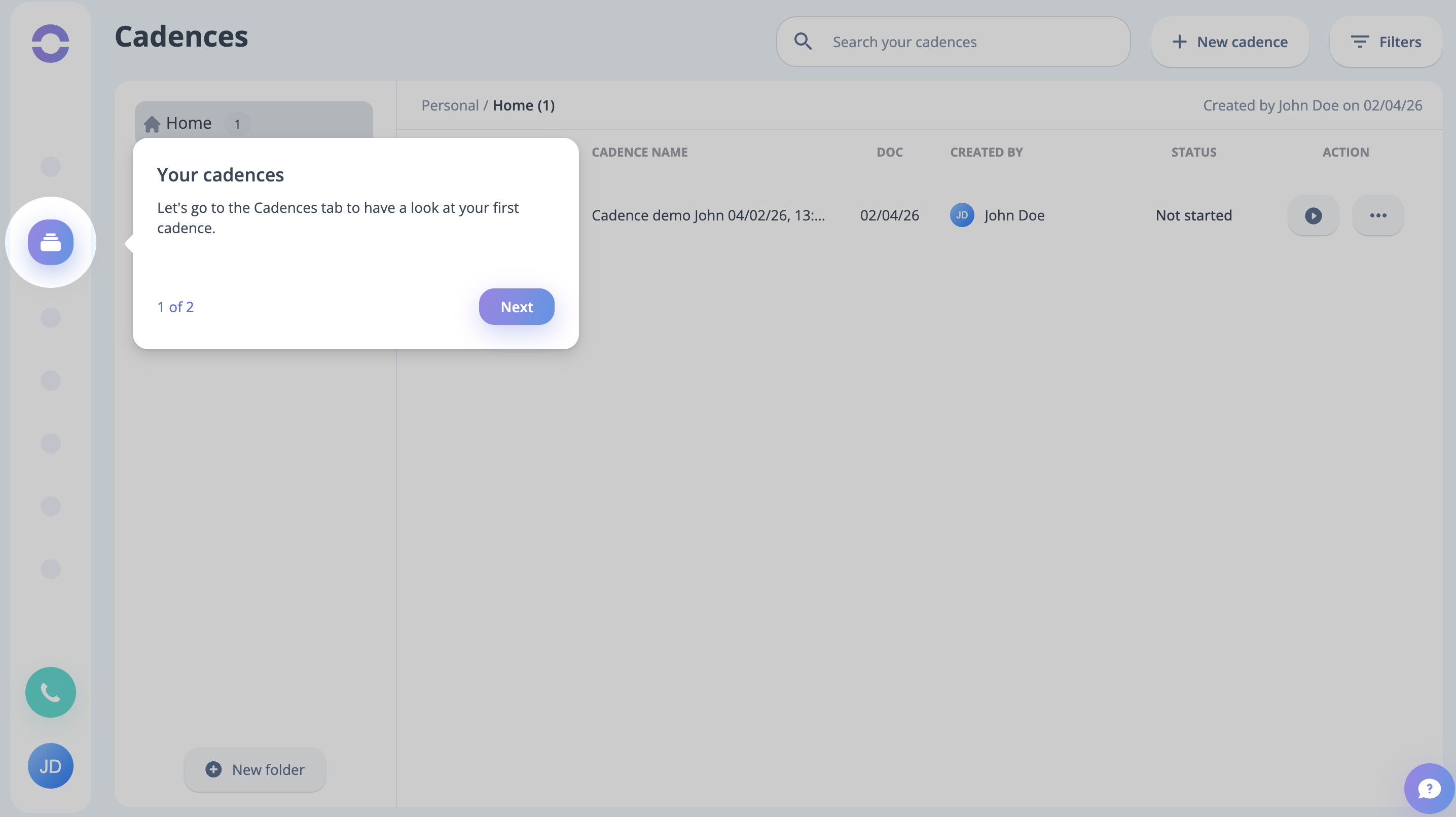Click the search magnifier icon
The height and width of the screenshot is (817, 1456).
pos(803,42)
